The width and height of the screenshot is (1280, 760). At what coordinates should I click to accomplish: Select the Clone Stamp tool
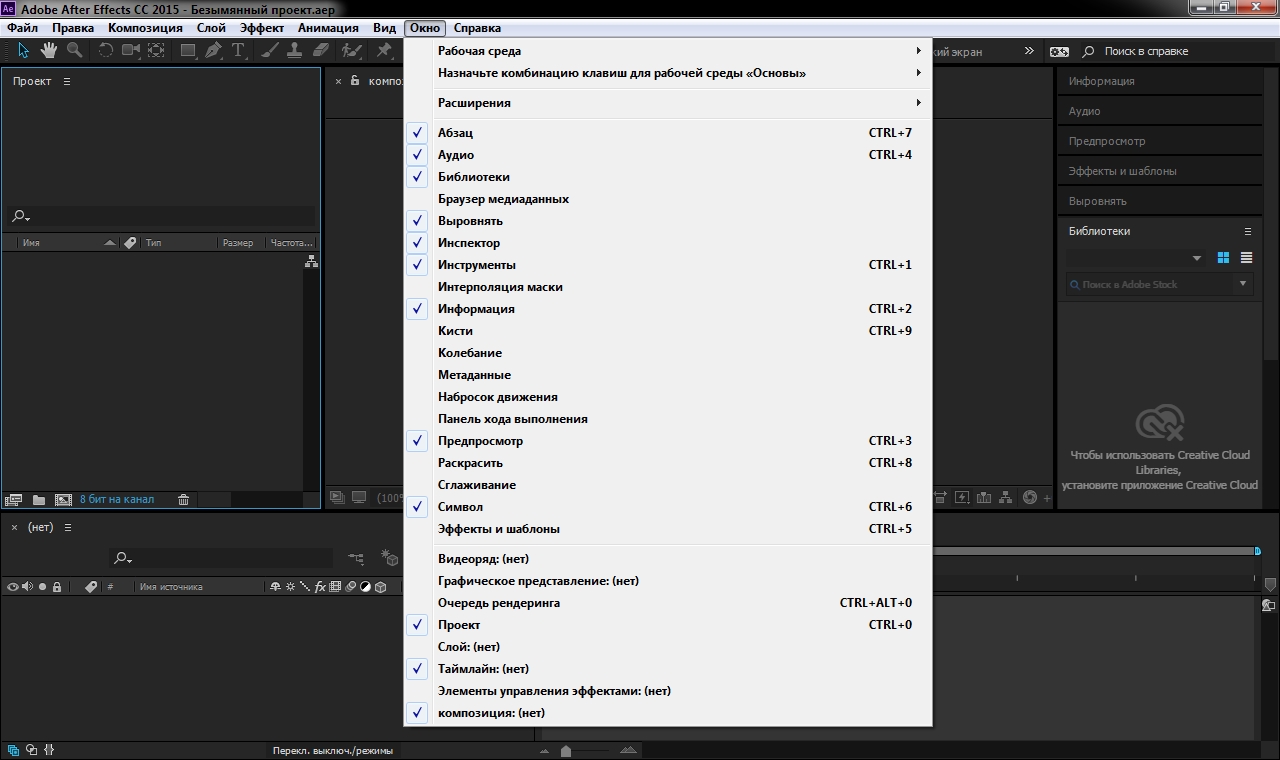coord(295,50)
